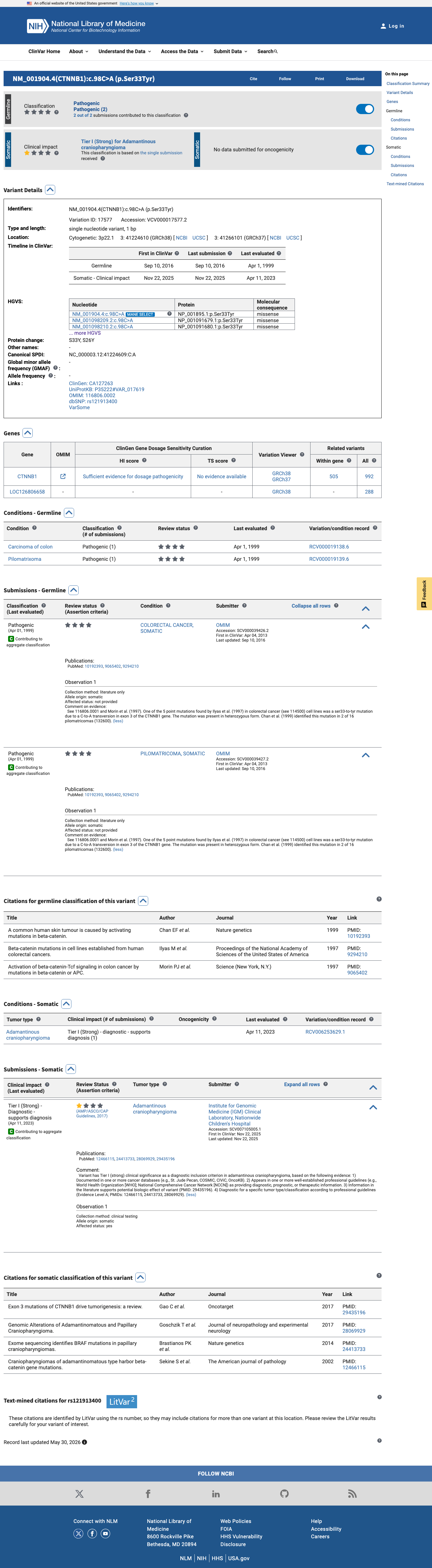Click help icon beside MANE SELECT badge
Screen dimensions: 432x1568
click(x=169, y=314)
